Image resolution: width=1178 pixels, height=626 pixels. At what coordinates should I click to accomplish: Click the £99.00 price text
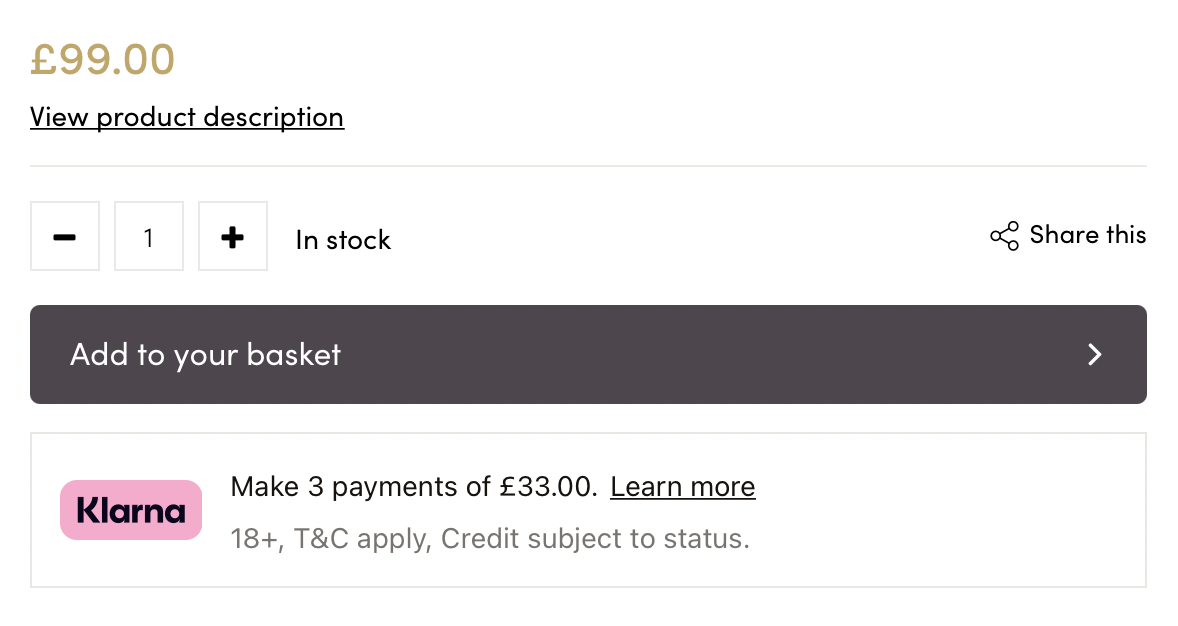click(103, 59)
